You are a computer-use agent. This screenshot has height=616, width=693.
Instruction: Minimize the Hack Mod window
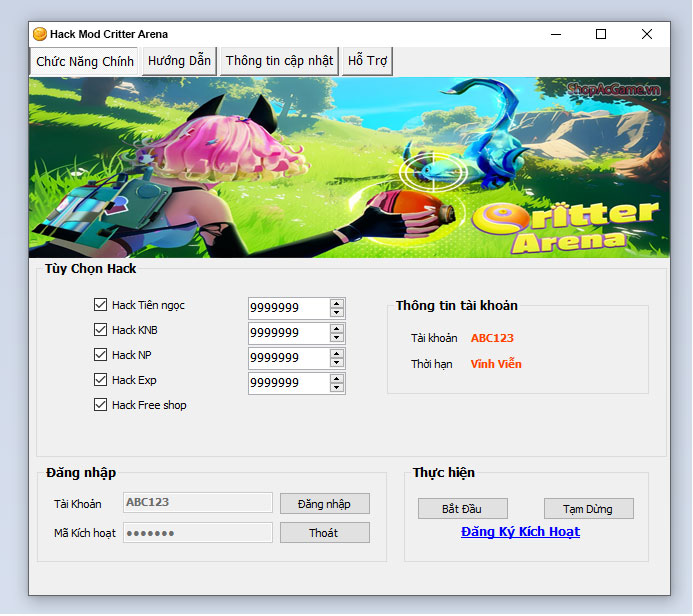click(556, 34)
